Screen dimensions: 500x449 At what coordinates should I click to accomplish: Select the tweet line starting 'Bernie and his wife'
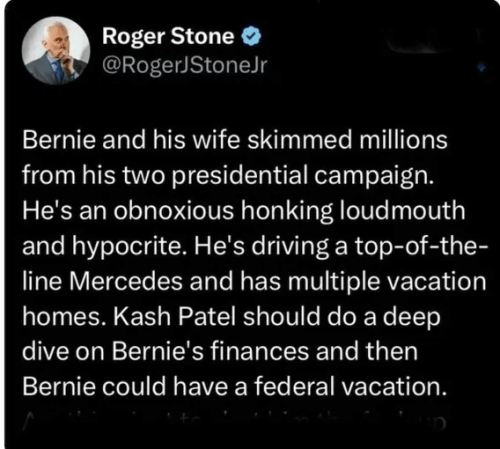click(x=235, y=140)
